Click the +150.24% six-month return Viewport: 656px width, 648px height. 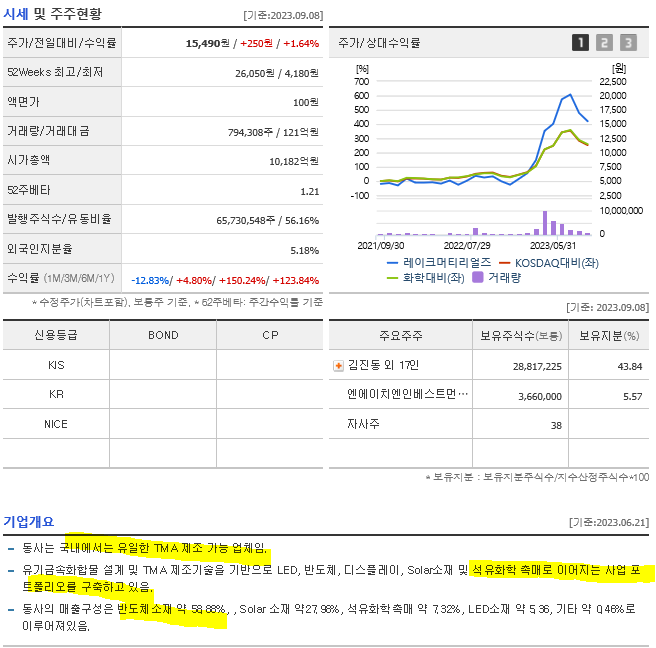coord(242,280)
